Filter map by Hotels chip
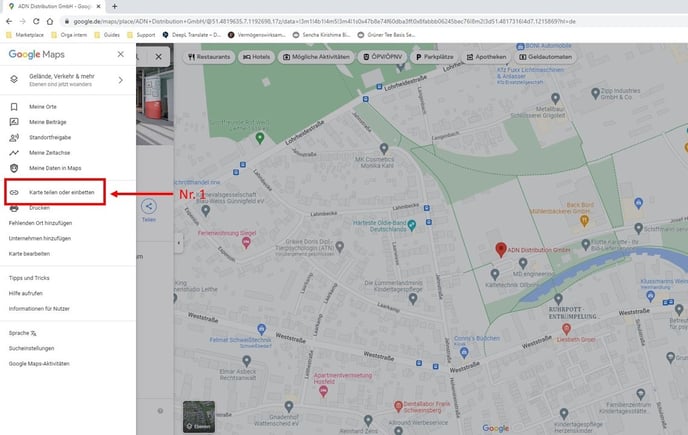Image resolution: width=688 pixels, height=435 pixels. point(257,57)
